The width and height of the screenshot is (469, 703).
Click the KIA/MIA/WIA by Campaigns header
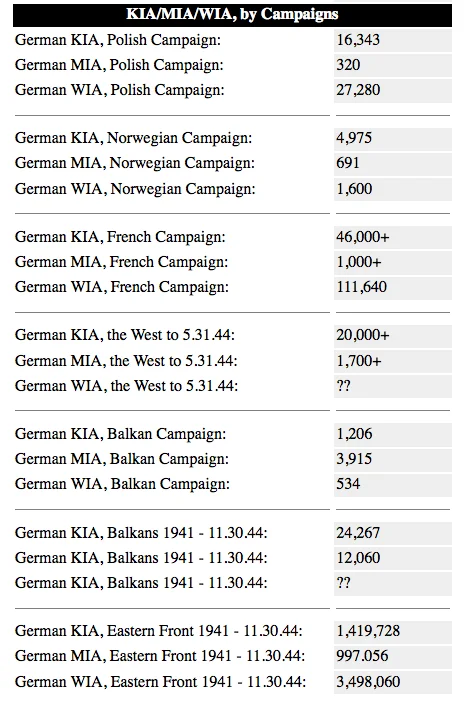(232, 15)
